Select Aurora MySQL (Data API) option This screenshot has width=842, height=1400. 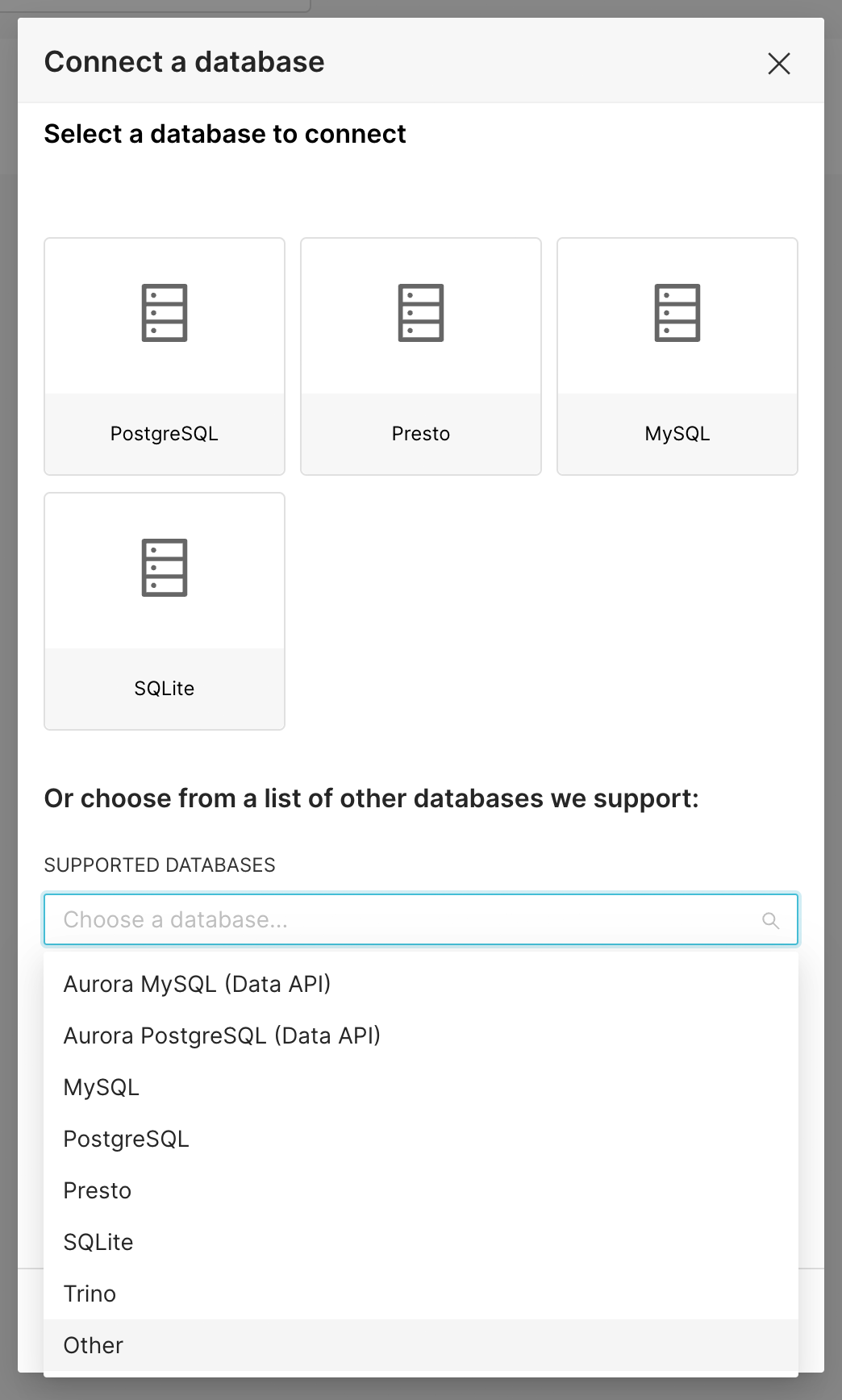point(197,984)
